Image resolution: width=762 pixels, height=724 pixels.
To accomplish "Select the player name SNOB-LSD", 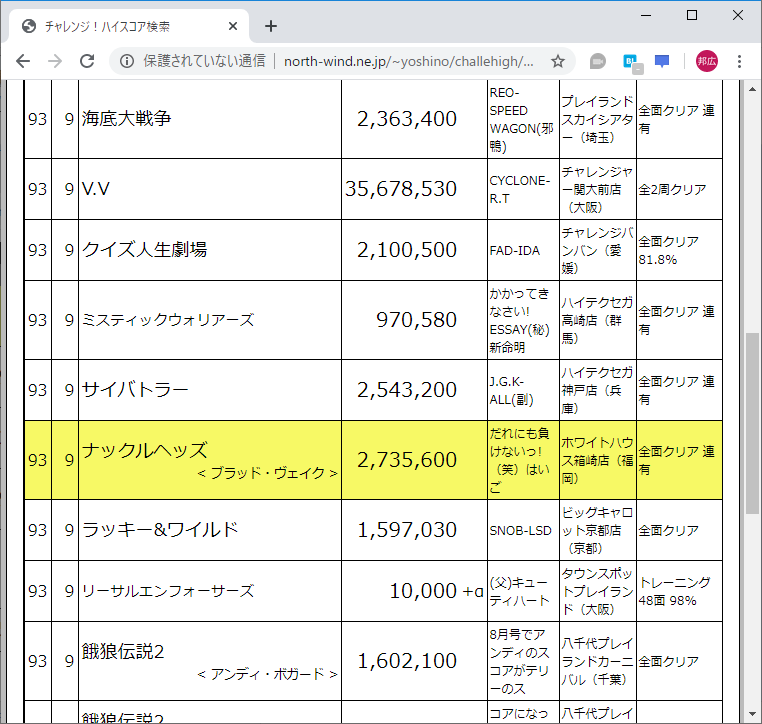I will tap(520, 531).
